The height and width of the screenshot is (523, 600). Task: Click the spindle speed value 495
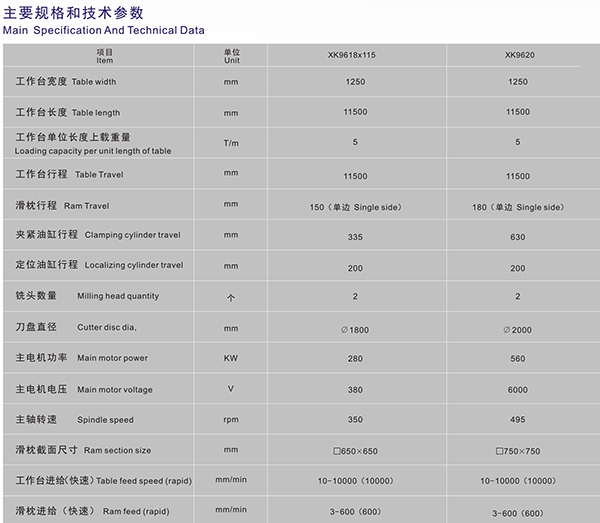click(x=518, y=420)
